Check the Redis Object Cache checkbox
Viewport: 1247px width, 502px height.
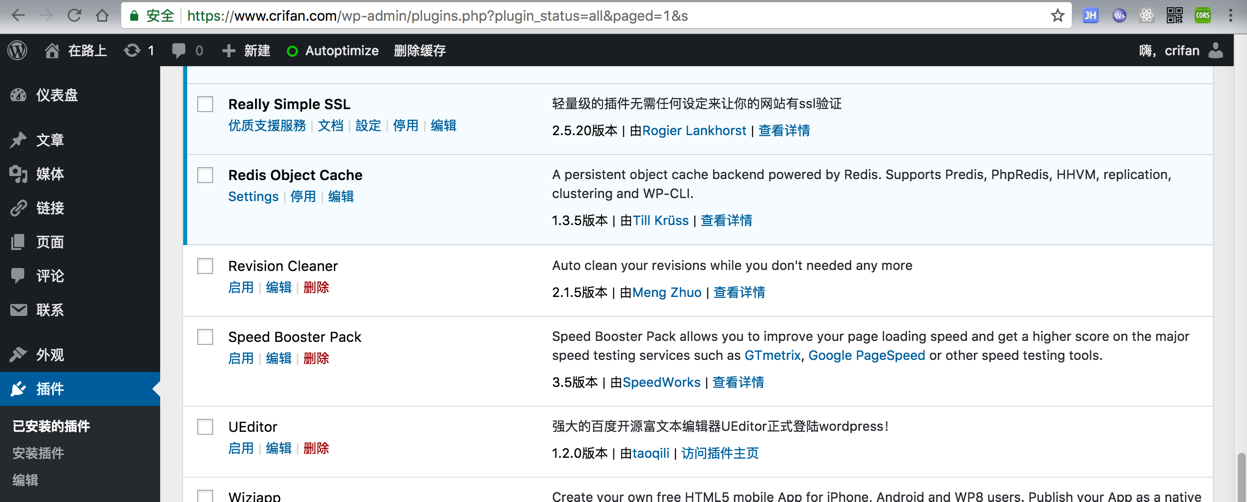click(205, 175)
